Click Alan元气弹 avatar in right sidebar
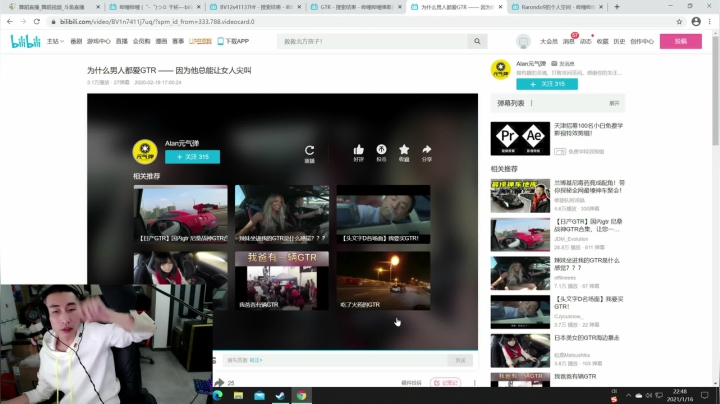This screenshot has height=404, width=720. [501, 70]
